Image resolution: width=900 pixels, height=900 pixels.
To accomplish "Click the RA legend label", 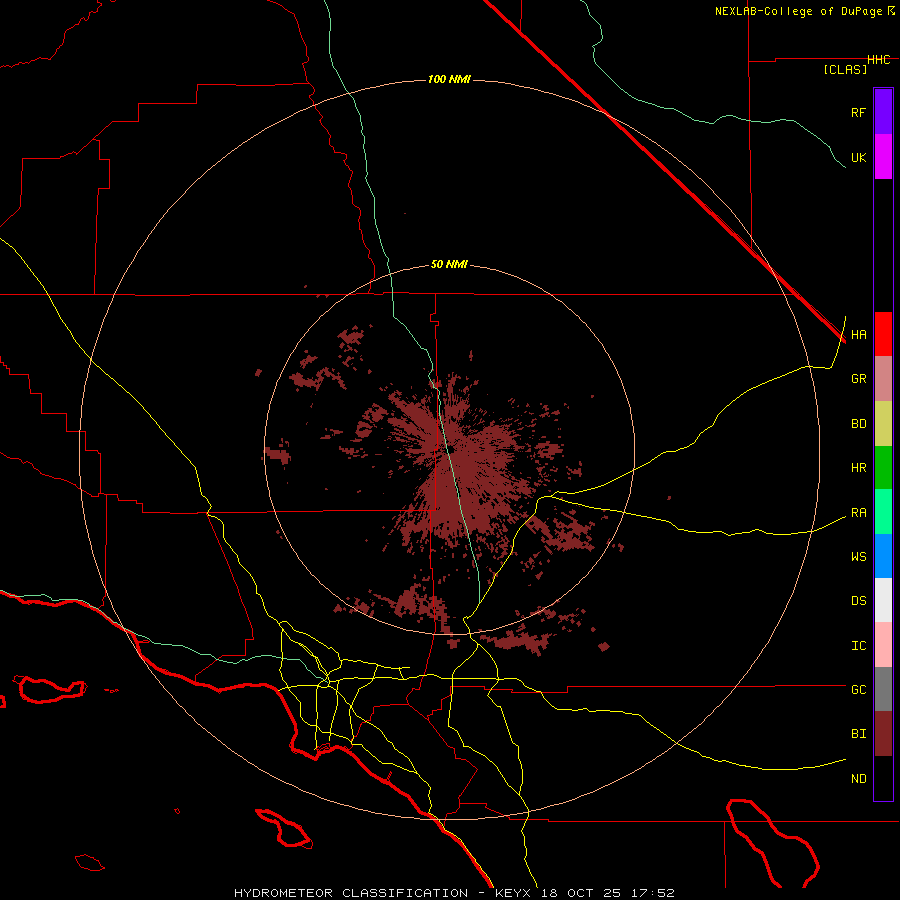I will 858,513.
